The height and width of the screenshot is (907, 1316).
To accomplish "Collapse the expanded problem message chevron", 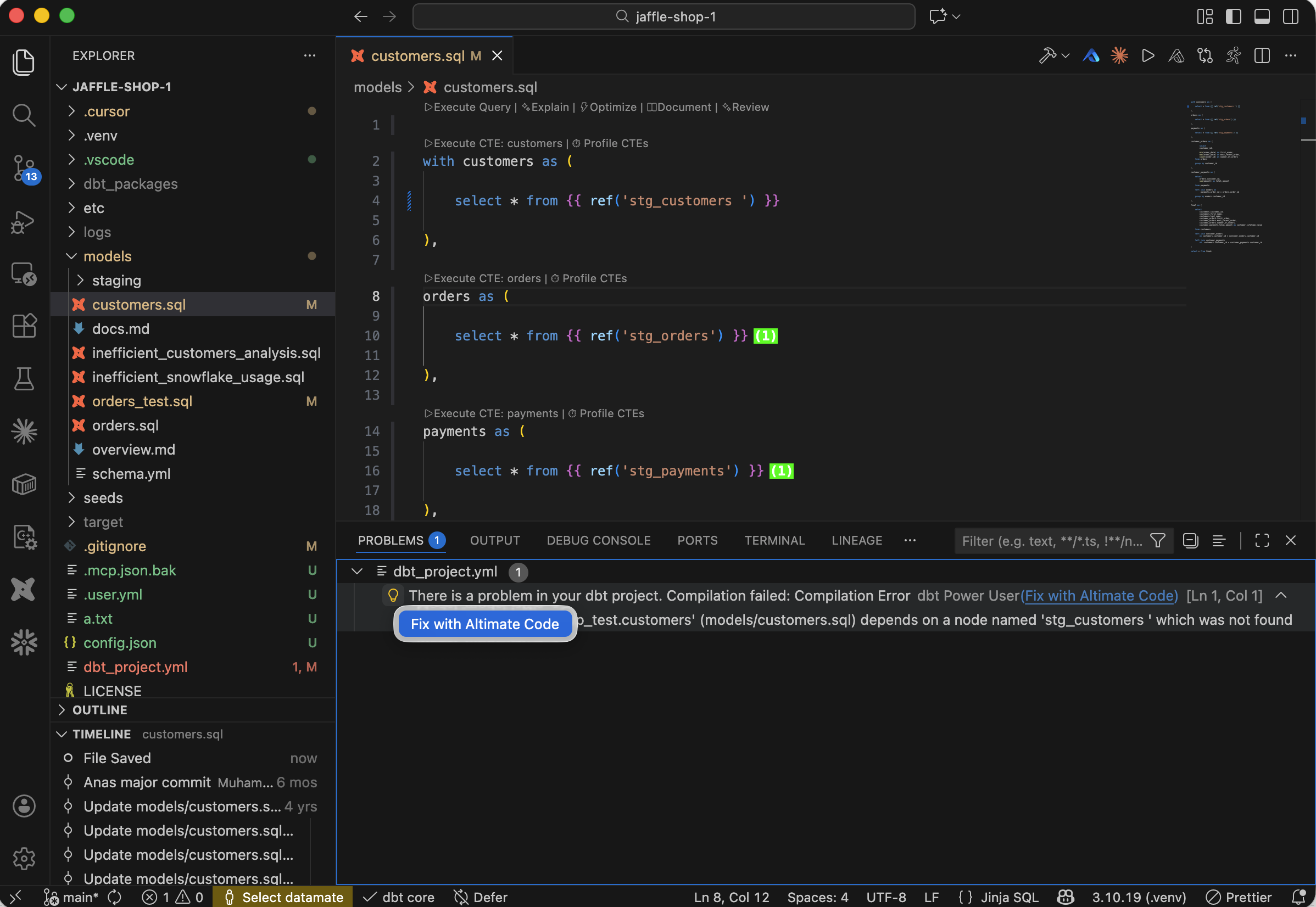I will (x=1281, y=595).
